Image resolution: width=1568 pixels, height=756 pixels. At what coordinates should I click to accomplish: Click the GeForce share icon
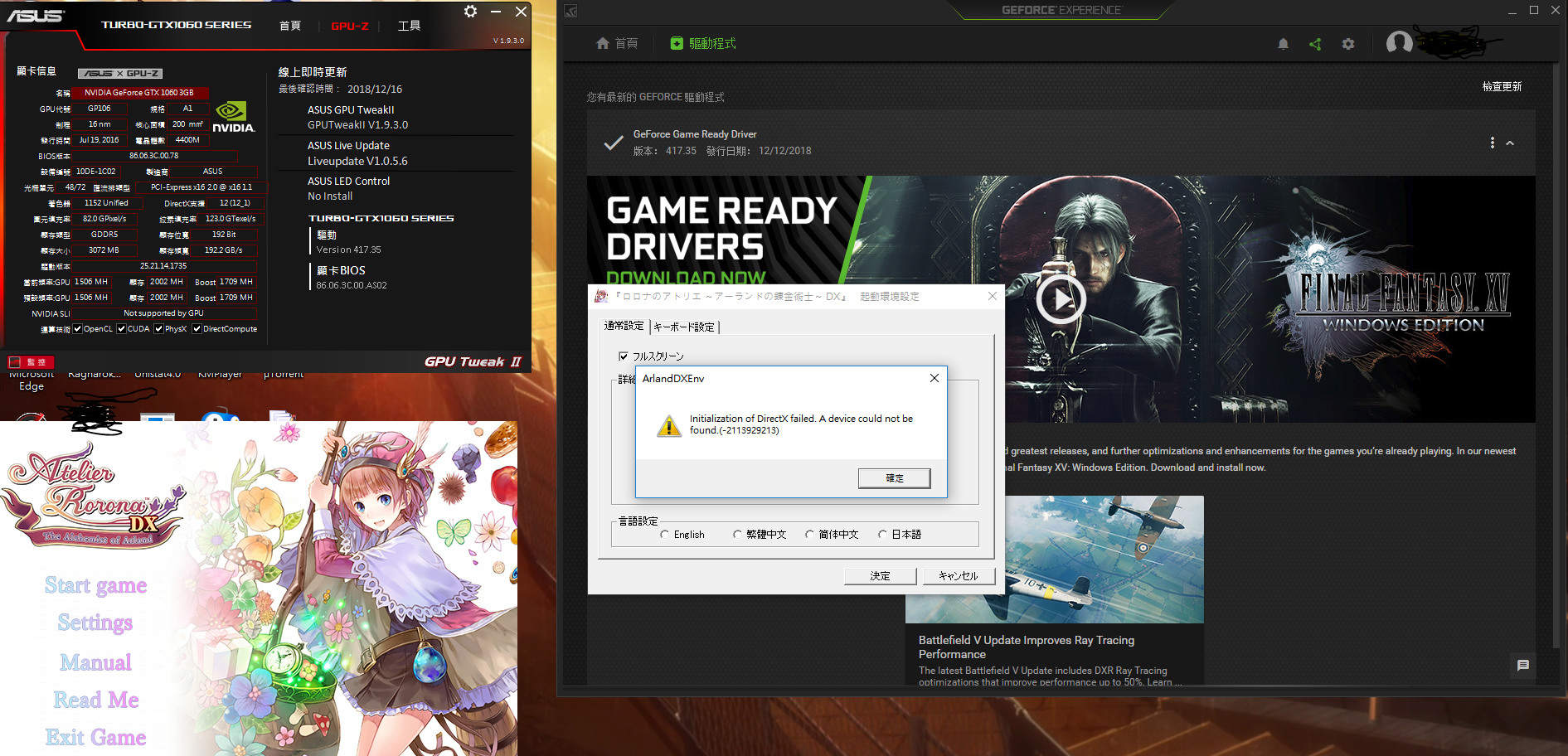[1315, 44]
